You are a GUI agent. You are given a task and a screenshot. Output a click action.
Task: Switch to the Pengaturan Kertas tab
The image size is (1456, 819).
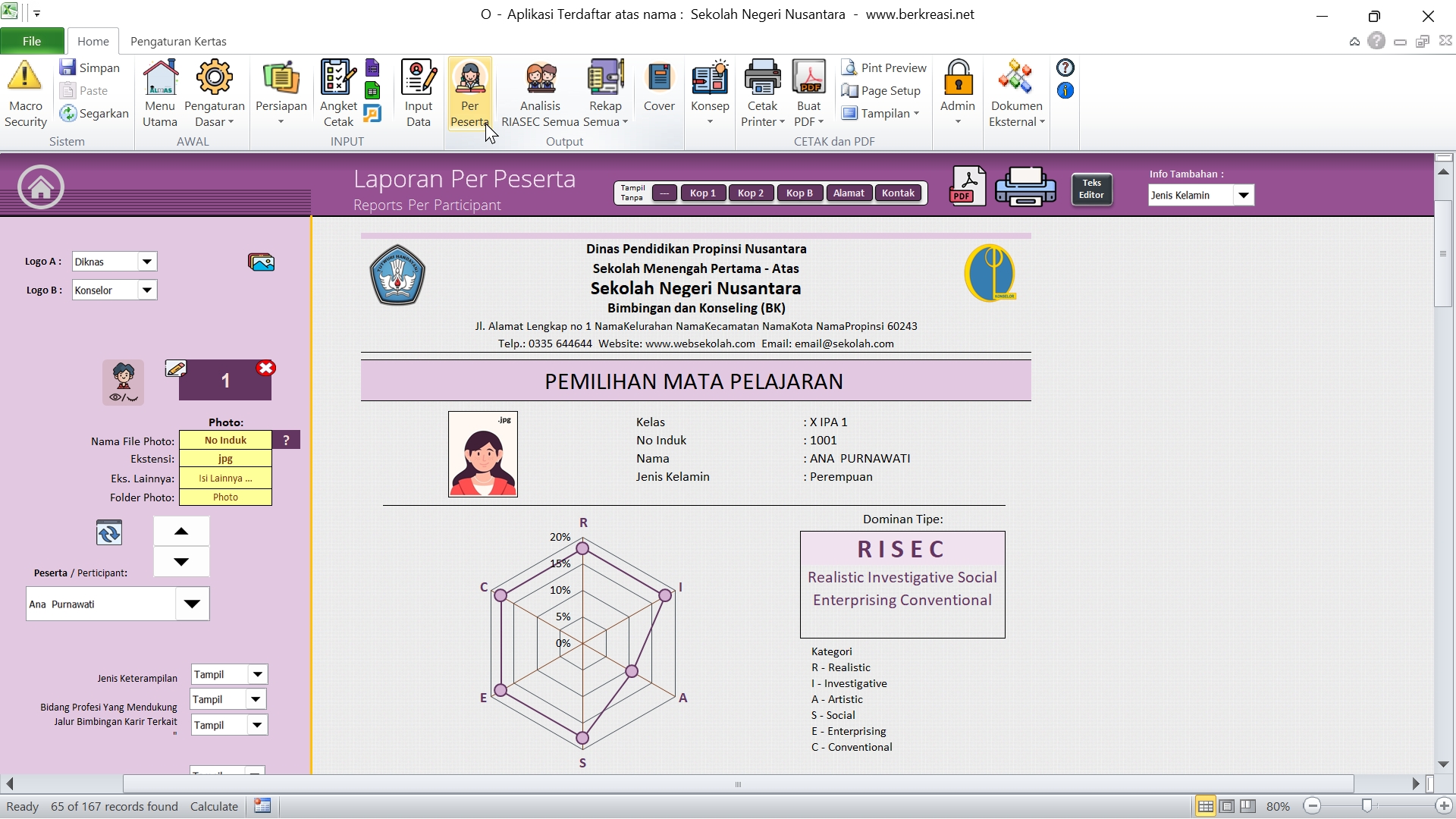tap(178, 41)
